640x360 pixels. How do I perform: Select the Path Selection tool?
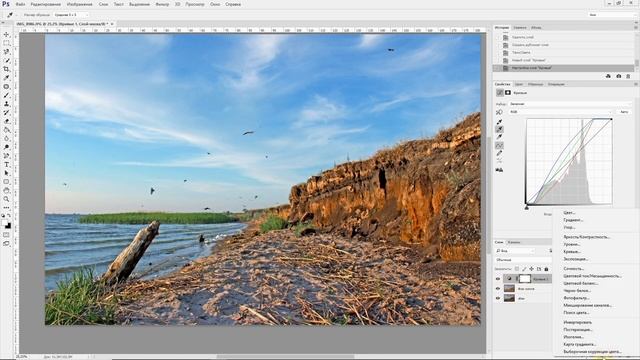click(6, 173)
